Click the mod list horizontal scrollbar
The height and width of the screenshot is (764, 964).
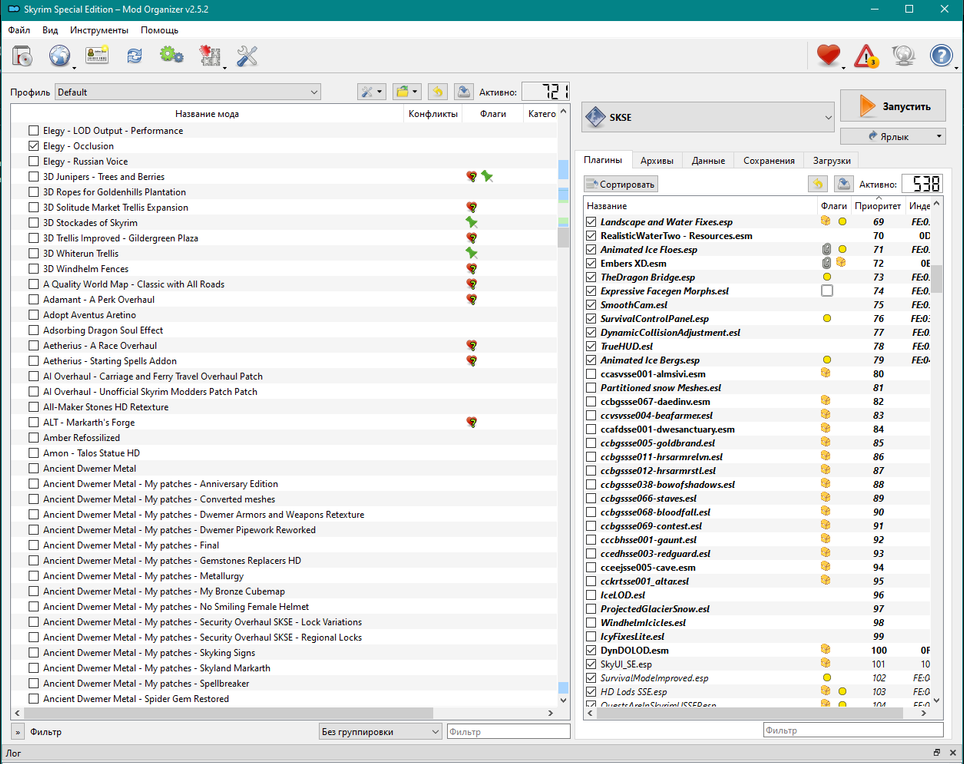228,713
